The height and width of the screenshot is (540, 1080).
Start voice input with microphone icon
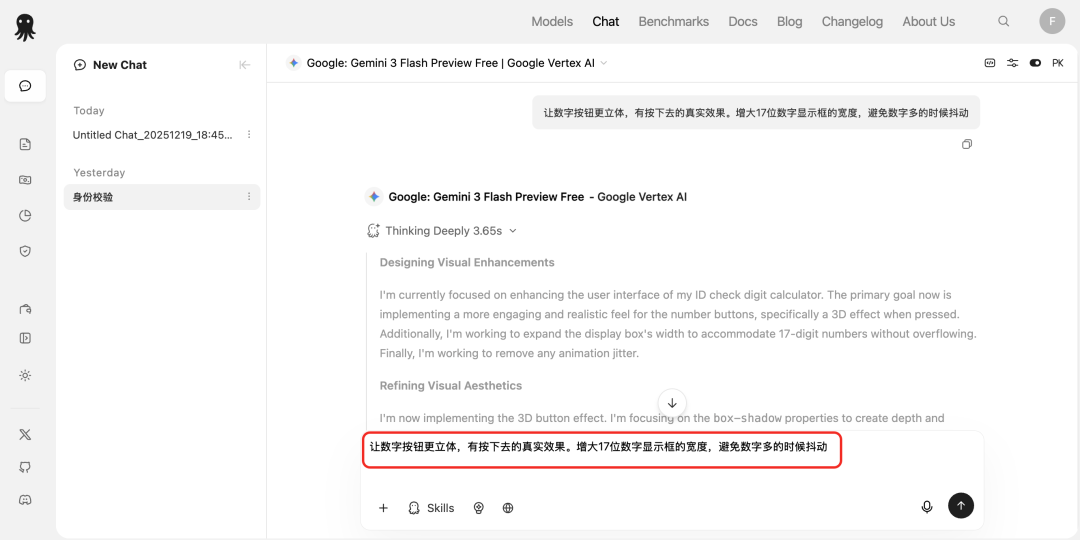927,507
